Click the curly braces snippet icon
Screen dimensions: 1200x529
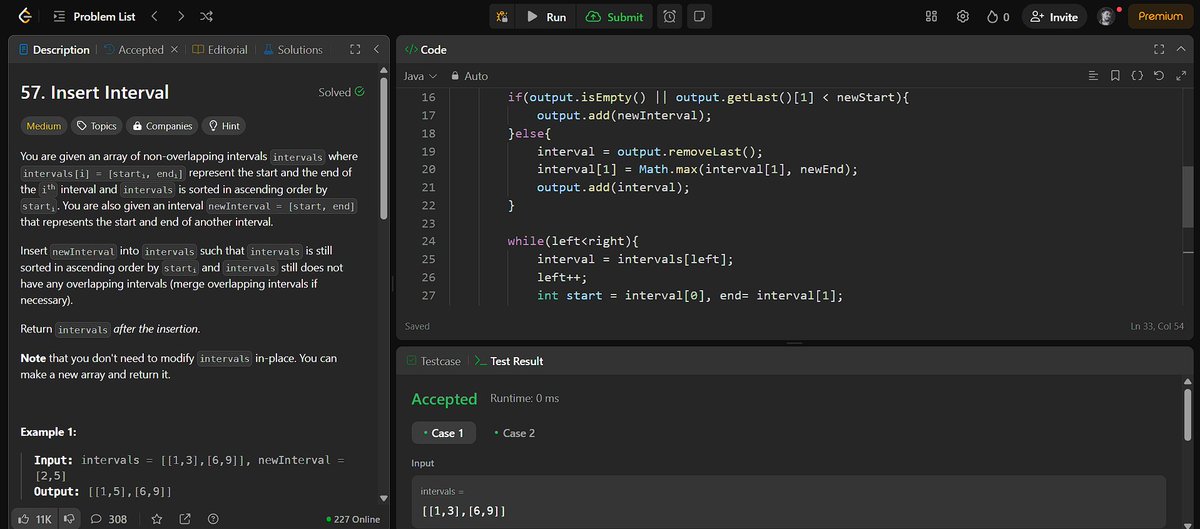coord(1137,76)
